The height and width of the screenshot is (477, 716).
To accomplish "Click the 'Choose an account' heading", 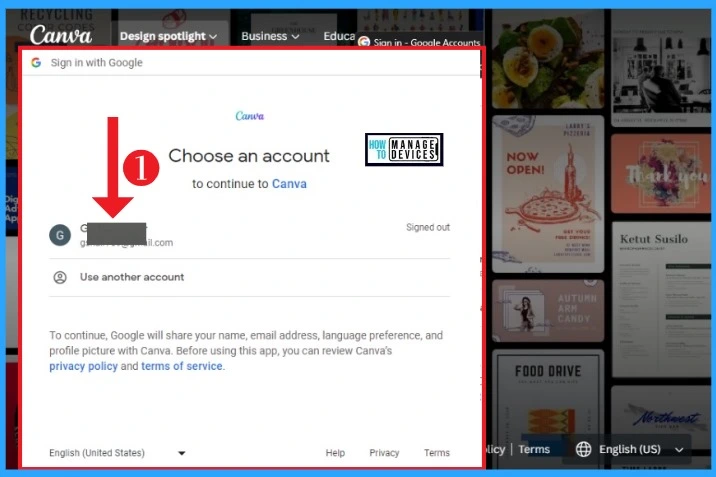I will pos(249,156).
